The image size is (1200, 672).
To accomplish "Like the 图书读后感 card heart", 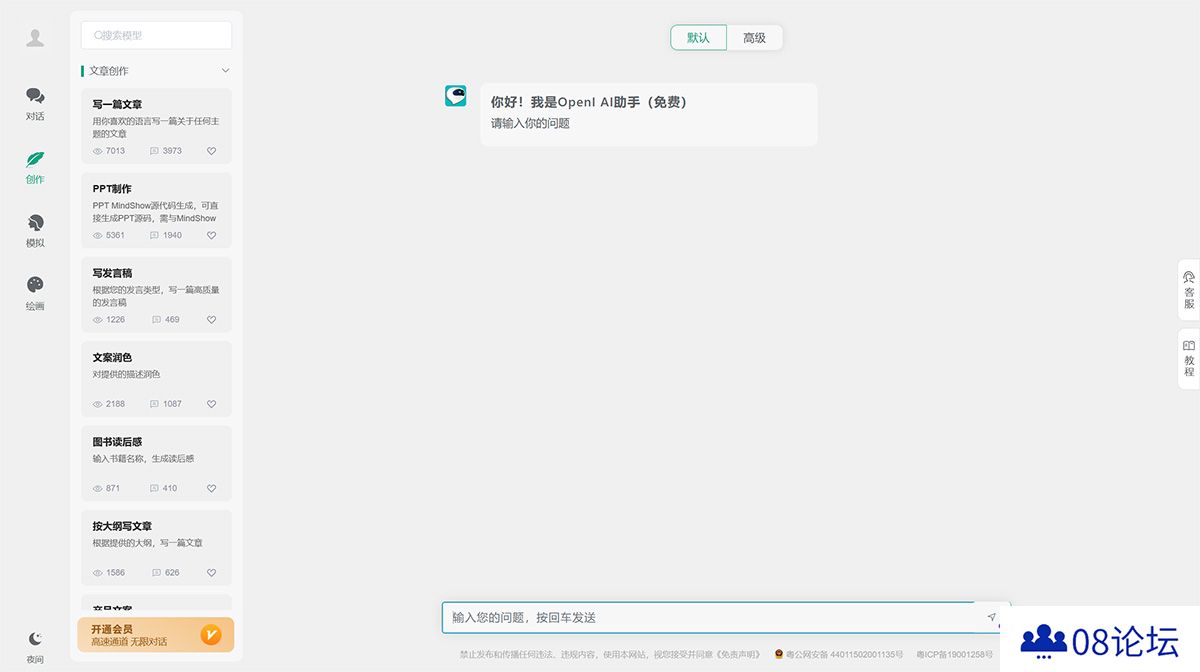I will coord(211,488).
